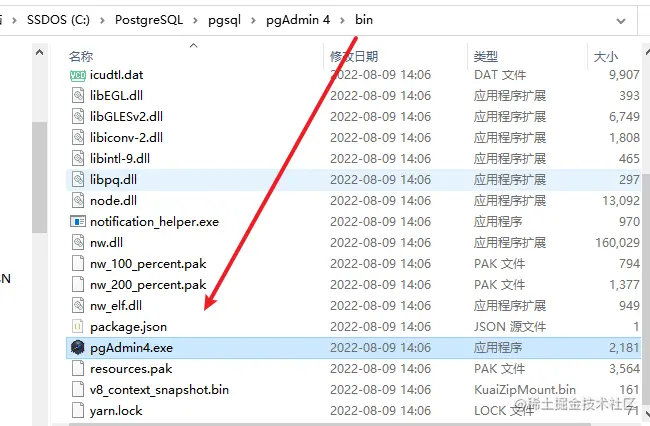Select the libpq.dll file name
Screen dimensions: 650x426
(113, 179)
